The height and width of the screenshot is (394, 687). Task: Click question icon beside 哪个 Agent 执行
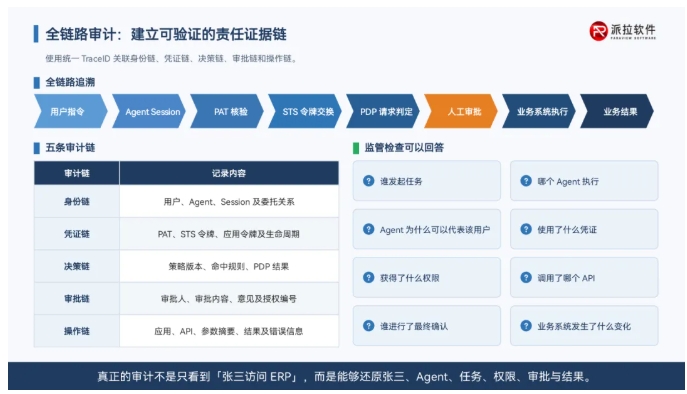526,181
